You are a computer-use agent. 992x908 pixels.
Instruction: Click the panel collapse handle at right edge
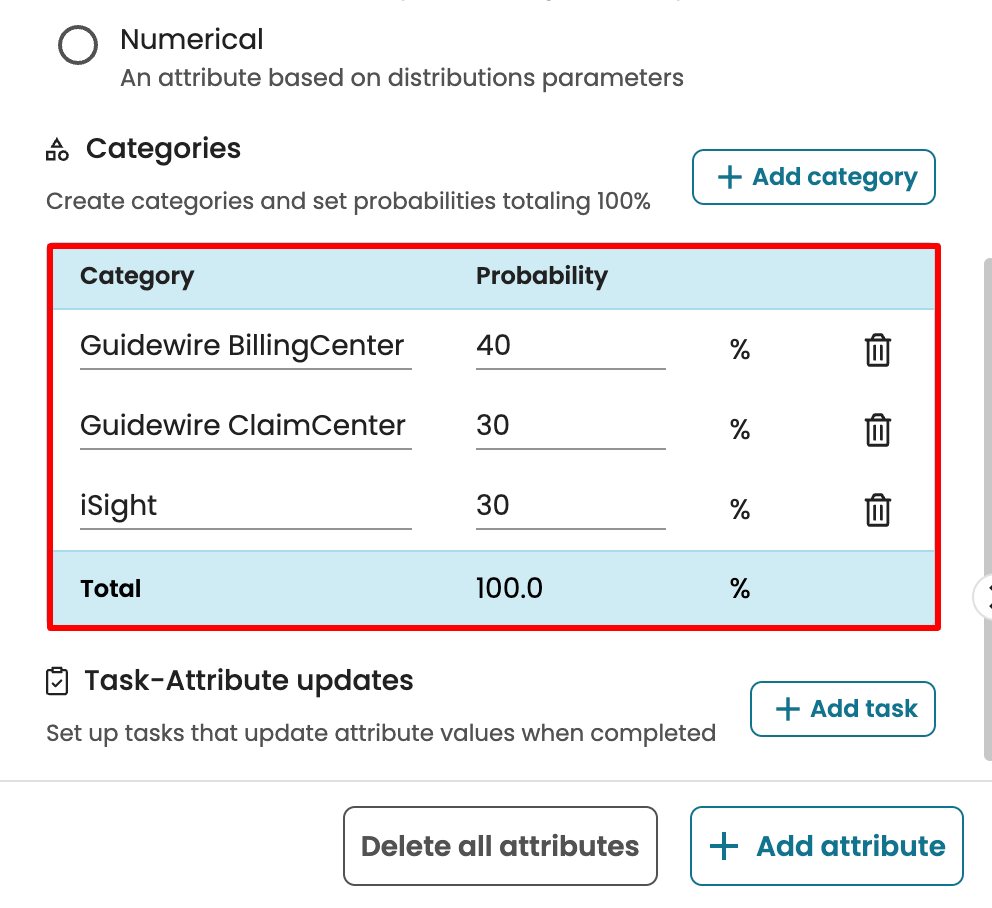984,597
